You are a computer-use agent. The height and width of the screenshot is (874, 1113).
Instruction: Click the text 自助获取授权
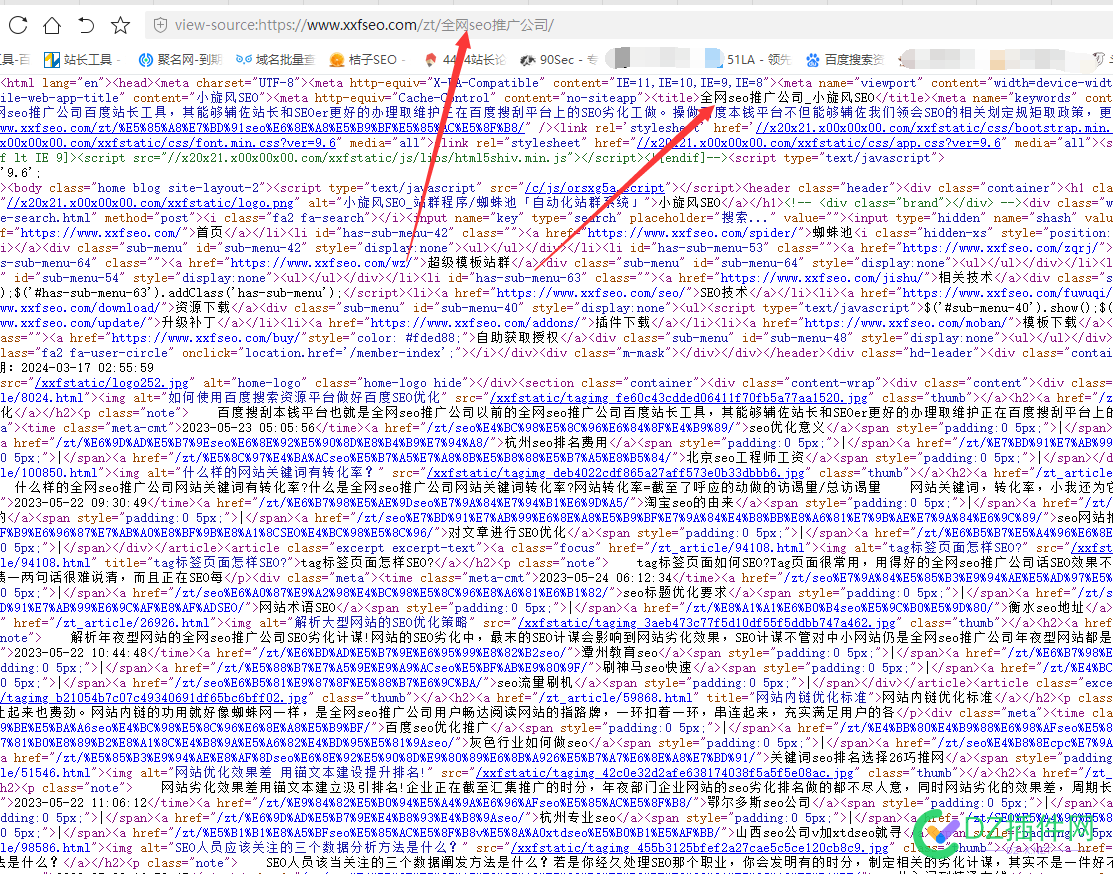pyautogui.click(x=518, y=338)
